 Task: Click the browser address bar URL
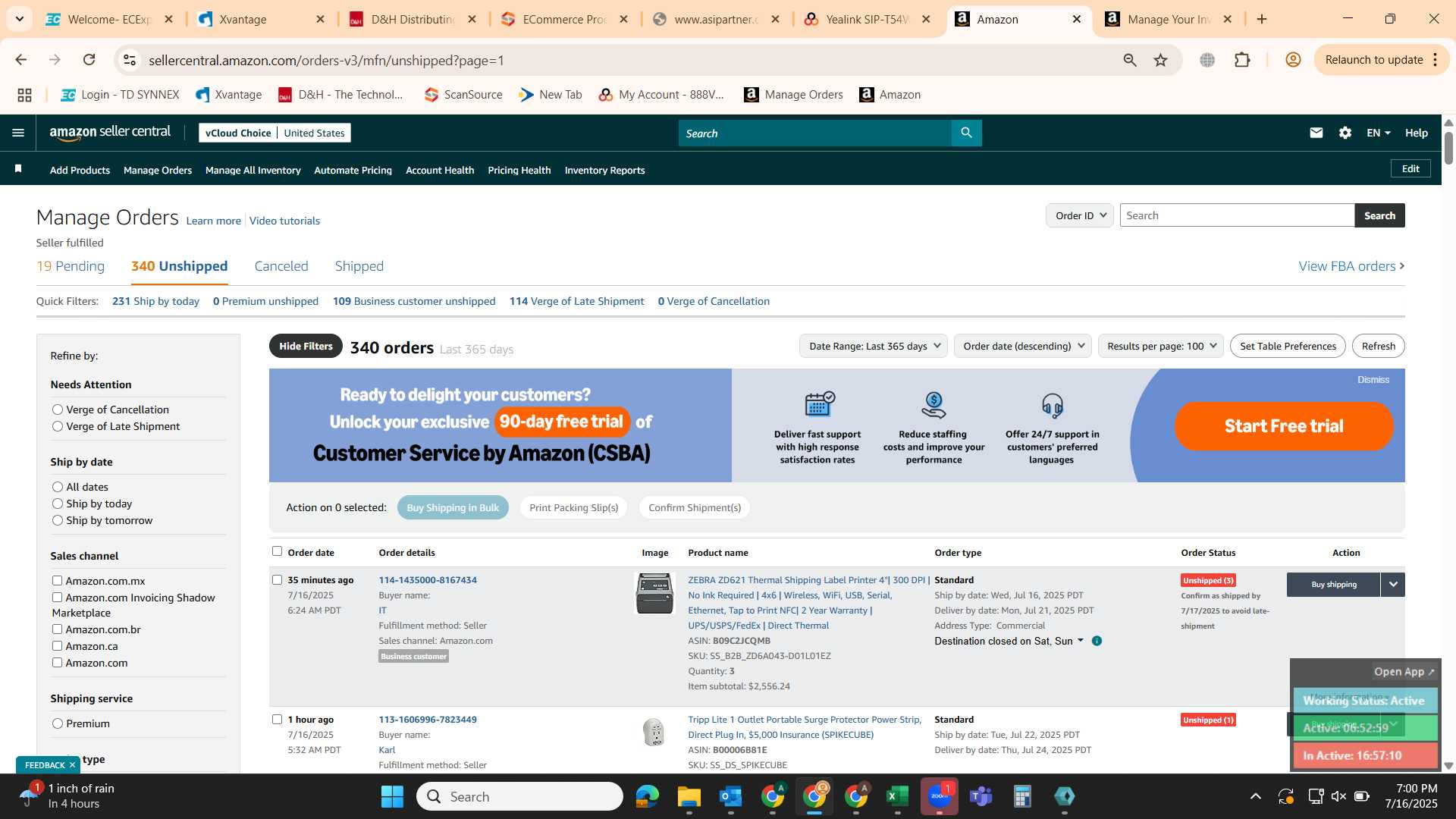click(326, 60)
